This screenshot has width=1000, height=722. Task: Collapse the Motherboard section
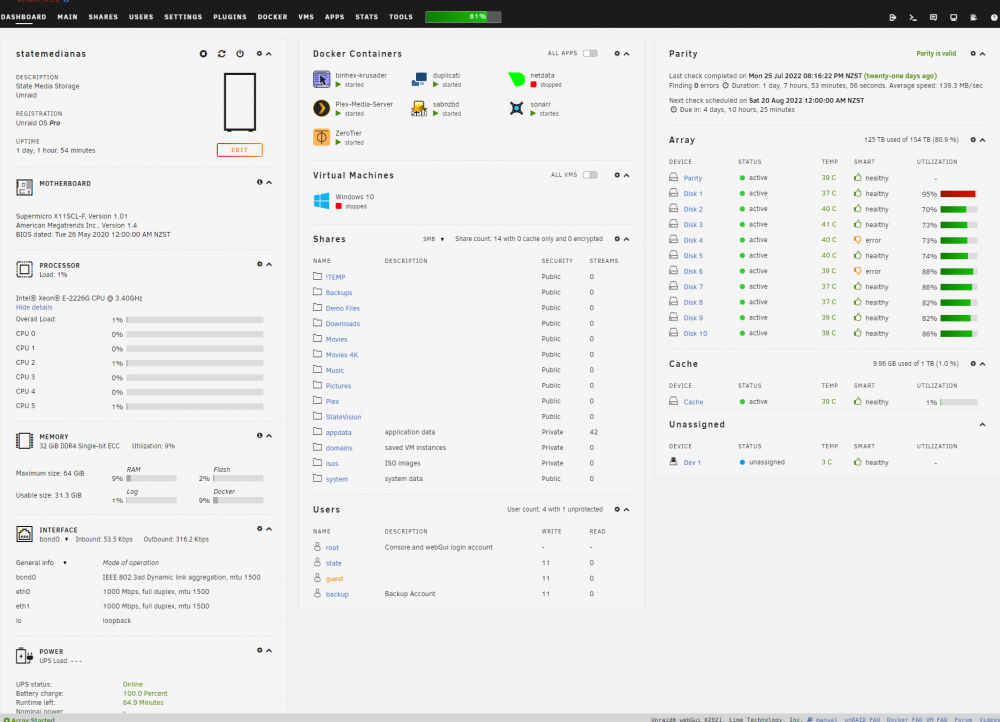click(x=269, y=182)
